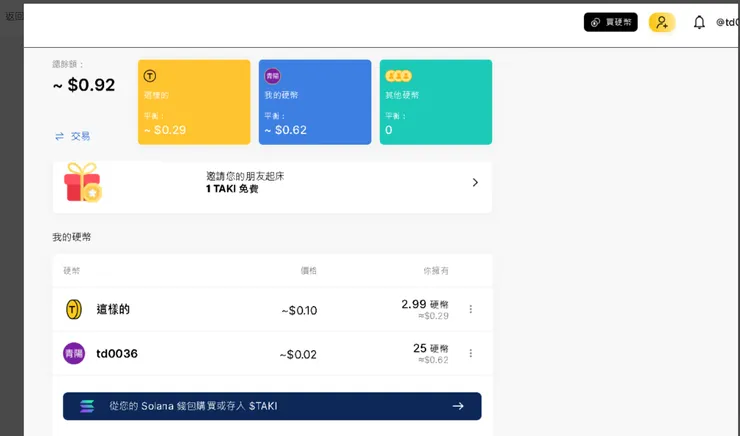Click the T coin icon on yellow card
This screenshot has width=740, height=436.
pyautogui.click(x=150, y=75)
